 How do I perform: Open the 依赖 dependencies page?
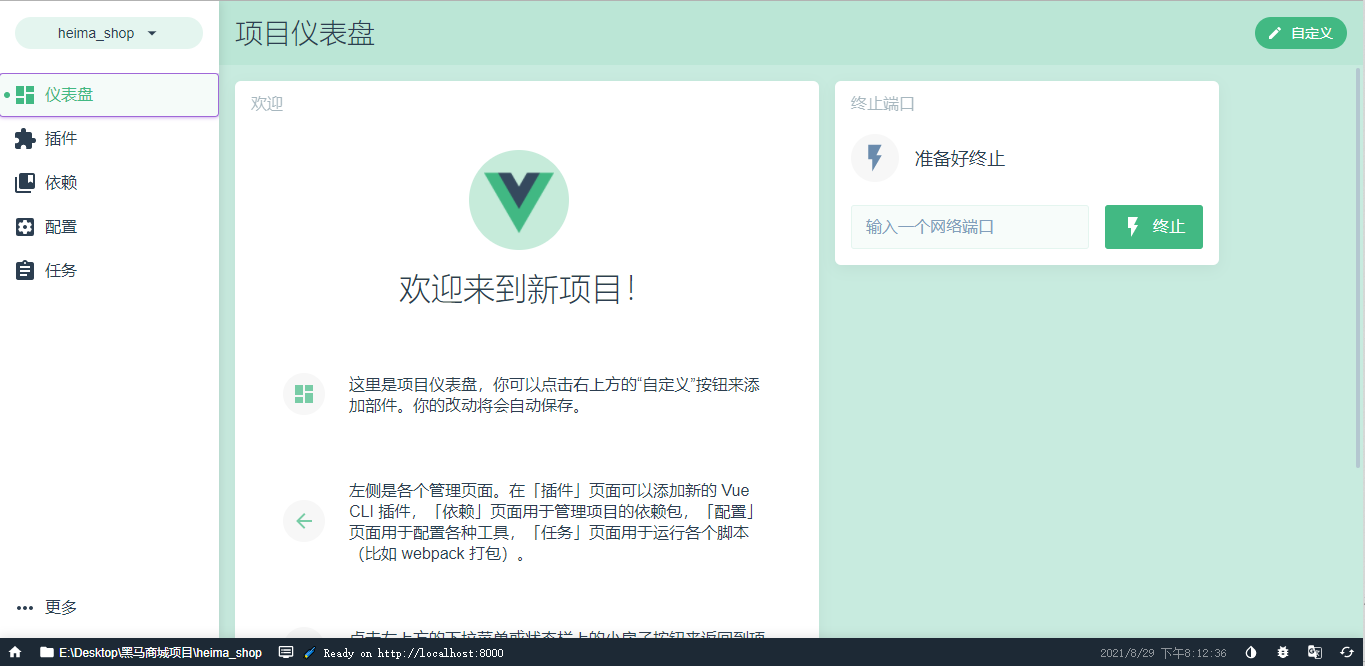pos(109,183)
